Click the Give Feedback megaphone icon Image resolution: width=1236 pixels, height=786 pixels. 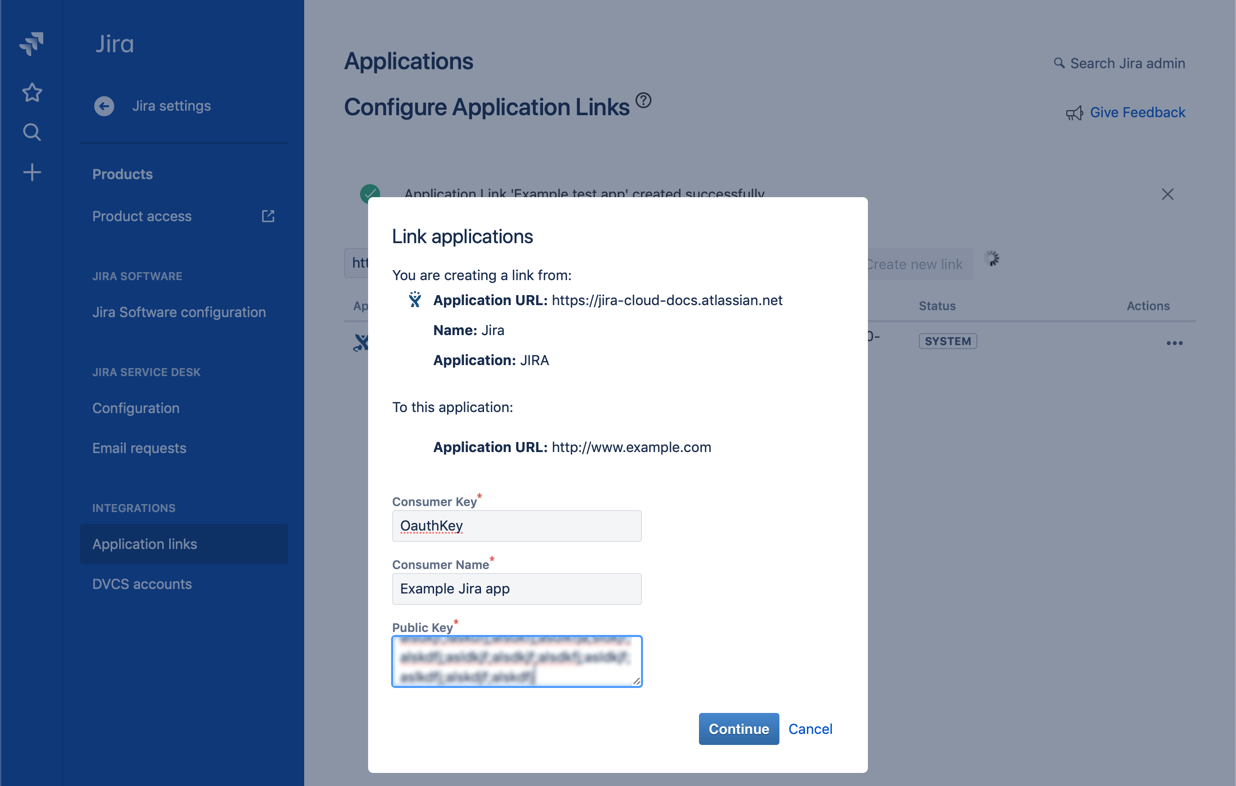click(x=1075, y=112)
